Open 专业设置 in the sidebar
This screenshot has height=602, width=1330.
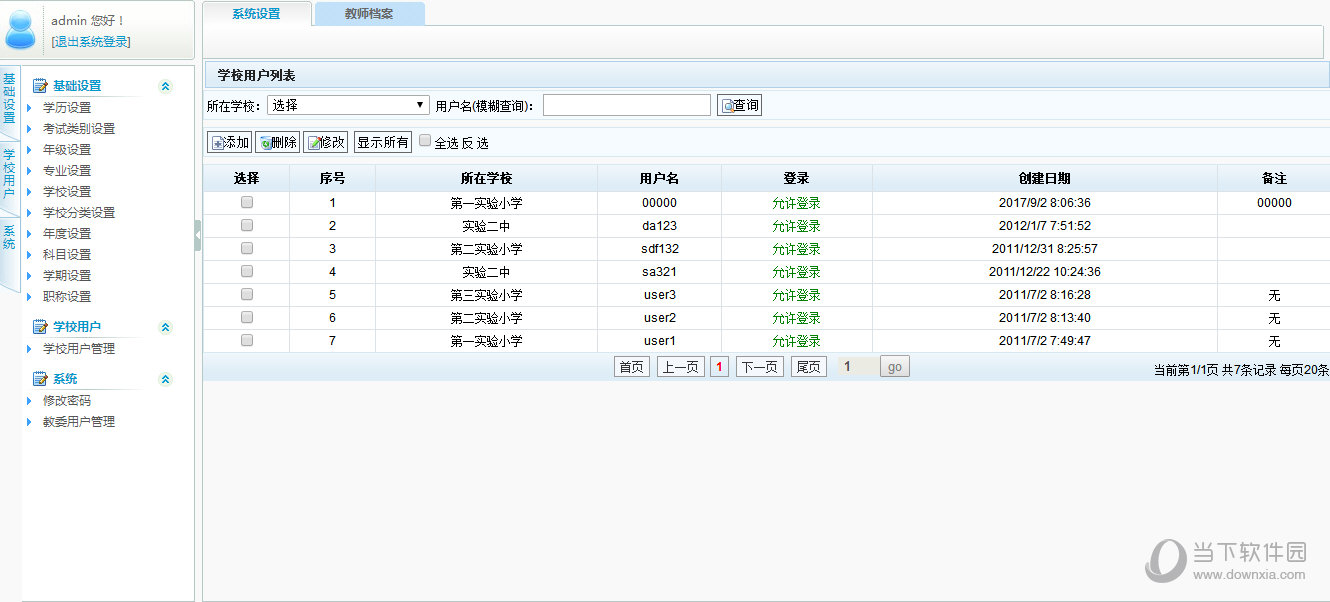[67, 171]
